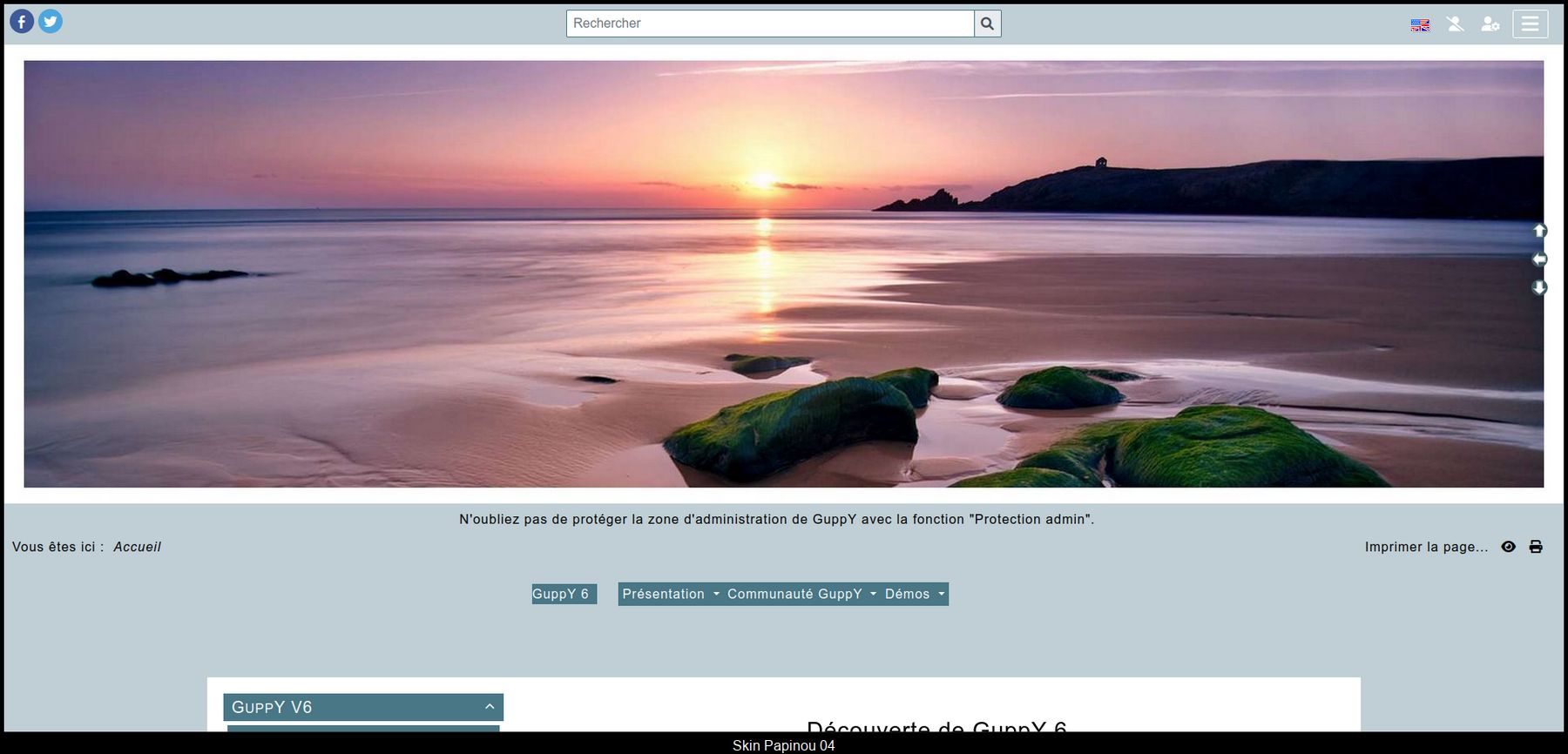Click the printer icon to print page

1536,547
